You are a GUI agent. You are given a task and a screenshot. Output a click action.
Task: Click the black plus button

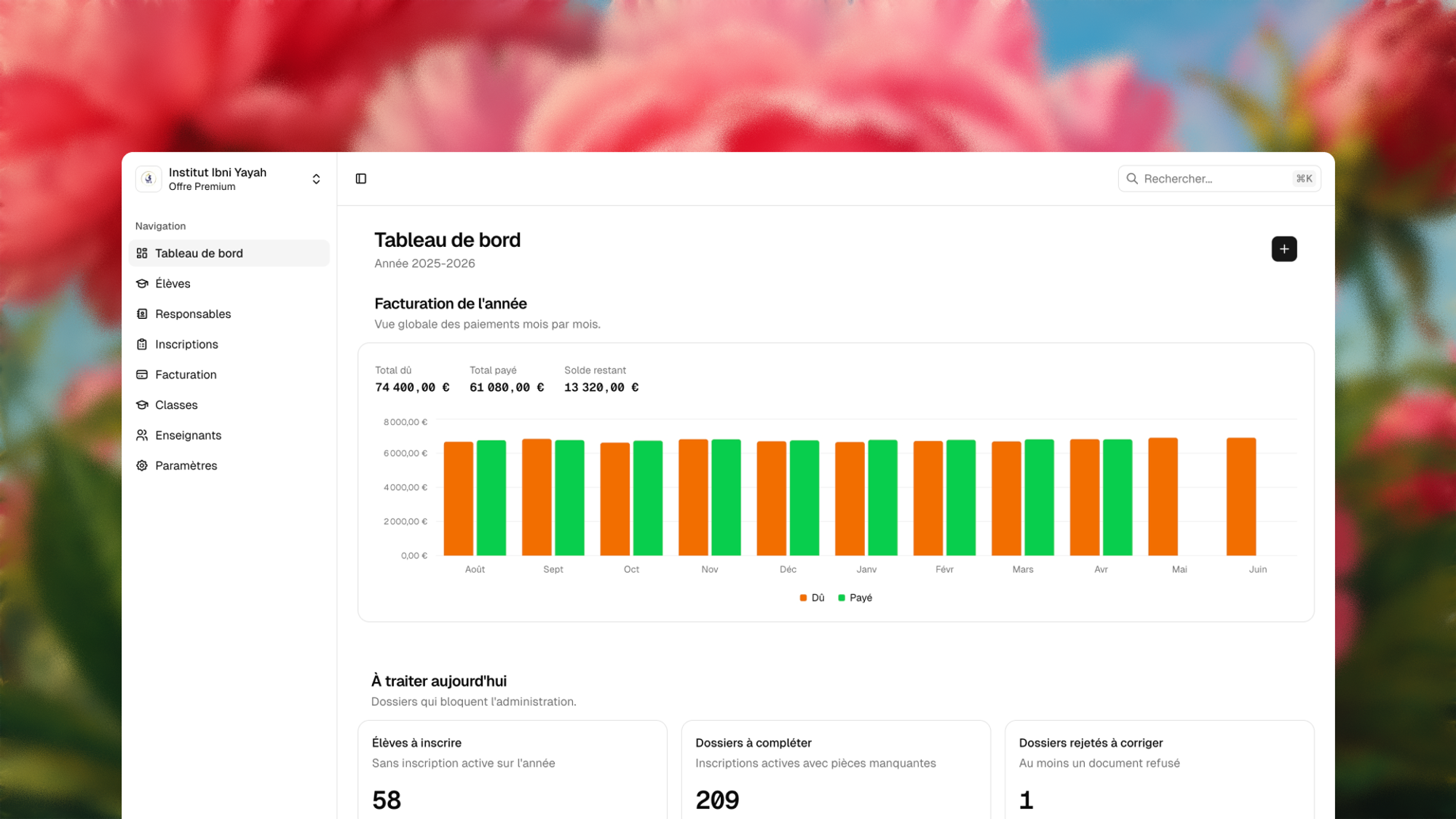tap(1284, 249)
